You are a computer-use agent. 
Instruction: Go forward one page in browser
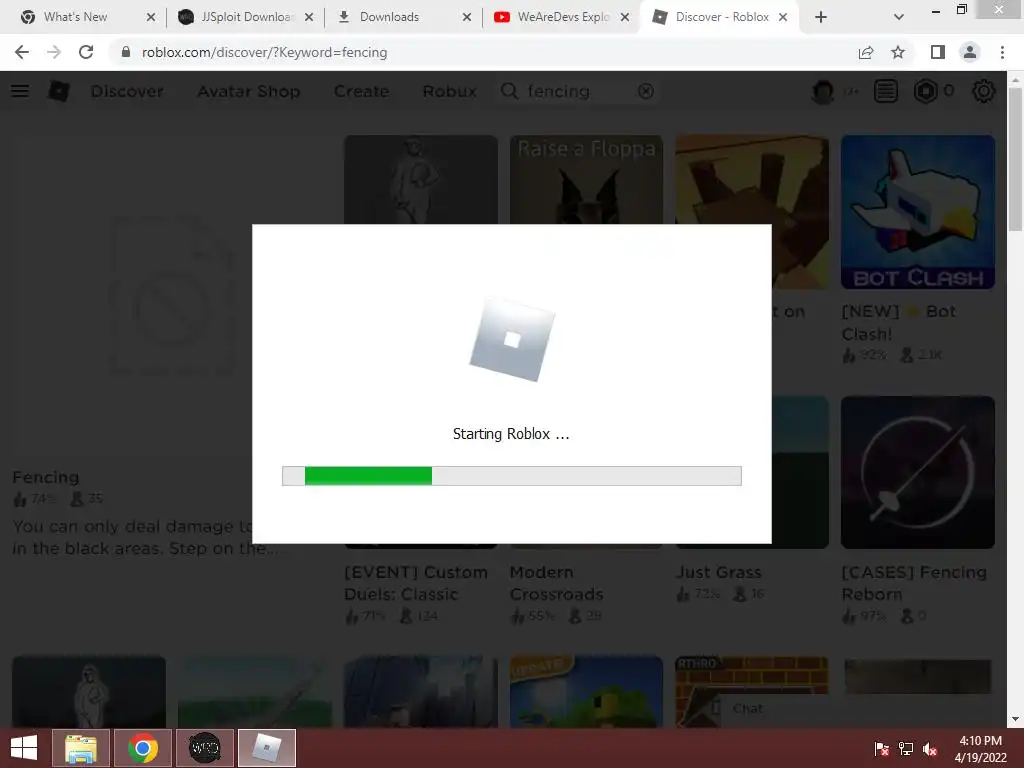click(x=54, y=52)
